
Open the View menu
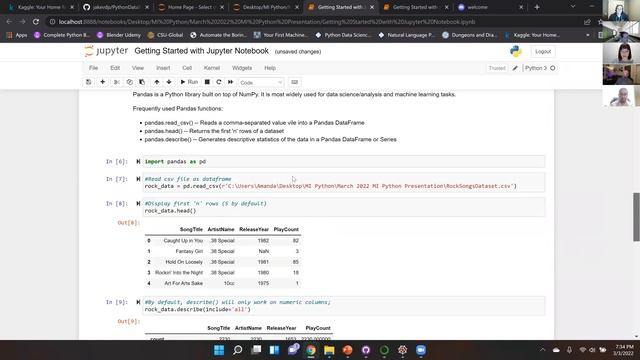tap(138, 68)
